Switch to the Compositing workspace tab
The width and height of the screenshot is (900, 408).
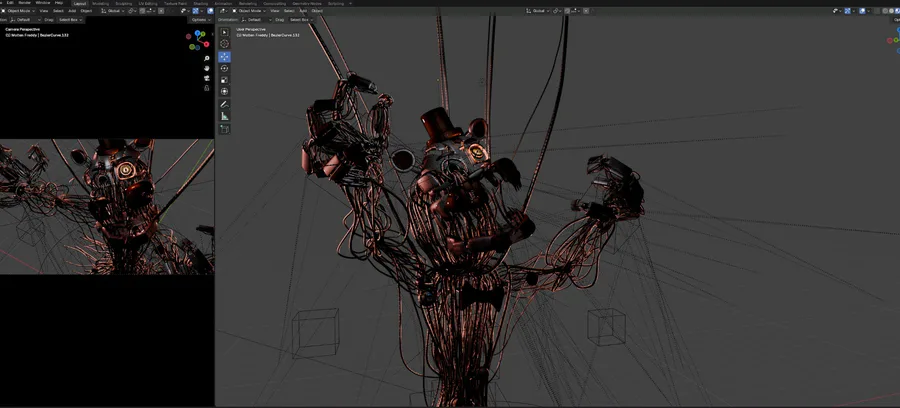(x=274, y=3)
